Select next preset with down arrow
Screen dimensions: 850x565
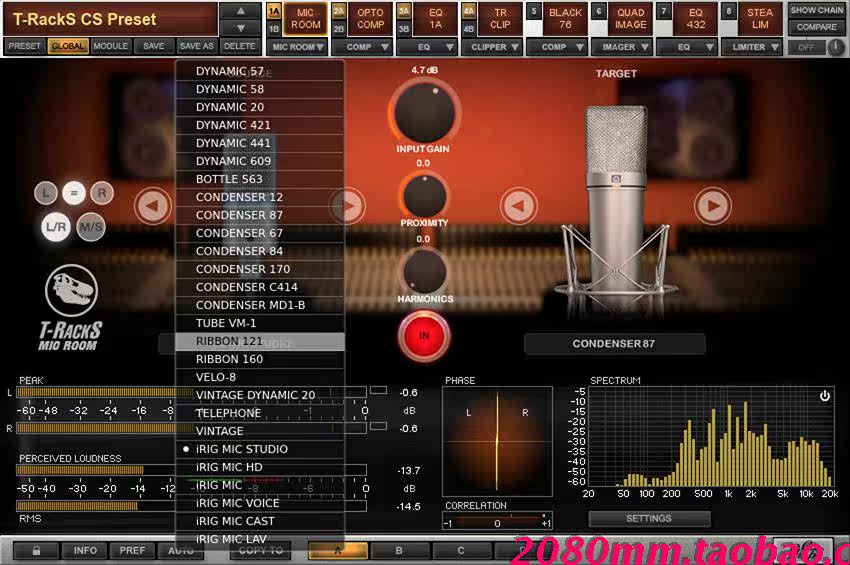click(x=241, y=28)
